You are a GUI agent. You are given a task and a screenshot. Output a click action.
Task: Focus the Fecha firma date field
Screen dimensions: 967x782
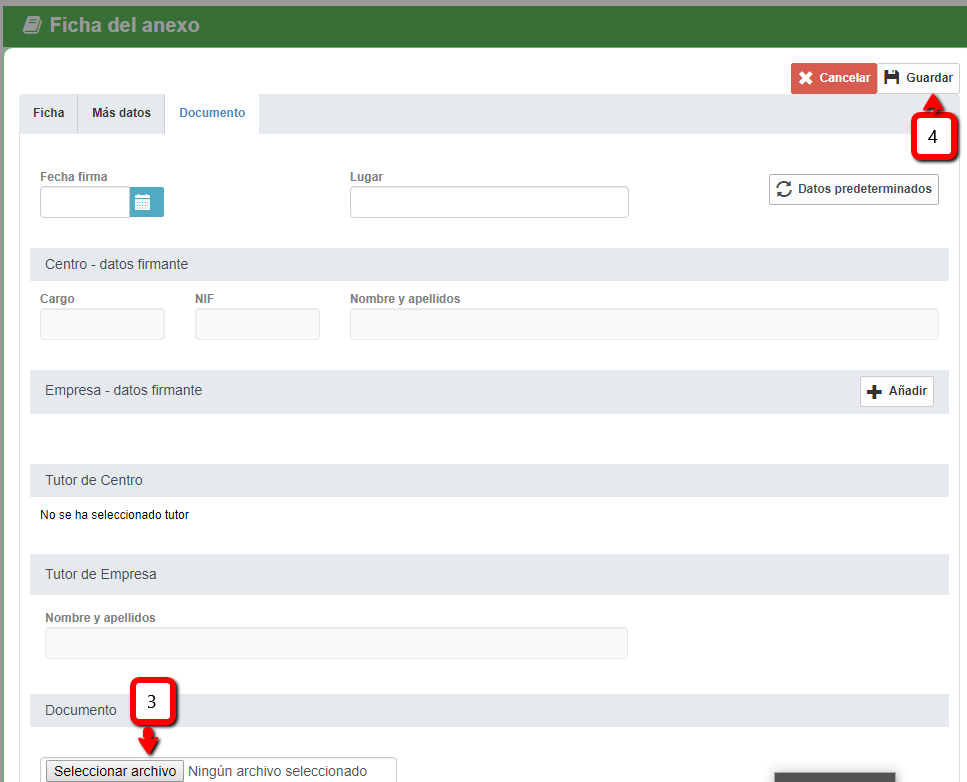(85, 202)
